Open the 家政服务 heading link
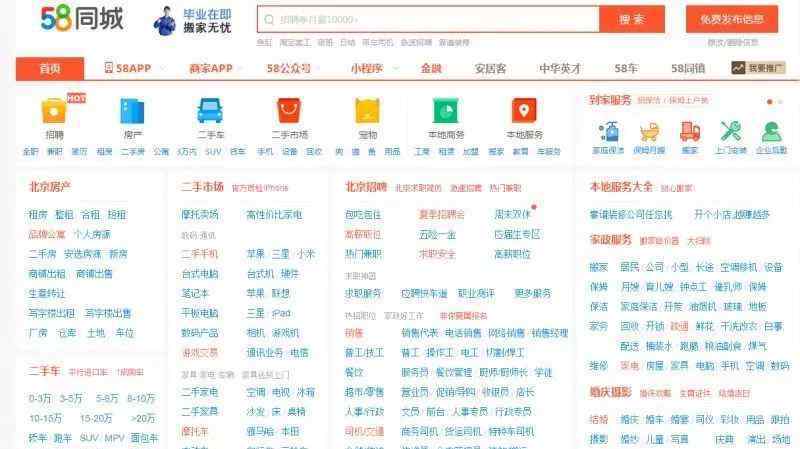Screen dimensions: 800x449 point(611,239)
